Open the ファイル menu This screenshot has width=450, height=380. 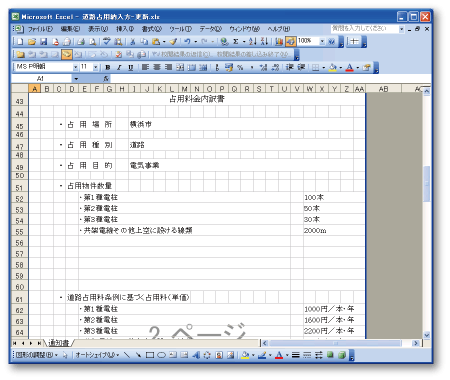(x=40, y=29)
